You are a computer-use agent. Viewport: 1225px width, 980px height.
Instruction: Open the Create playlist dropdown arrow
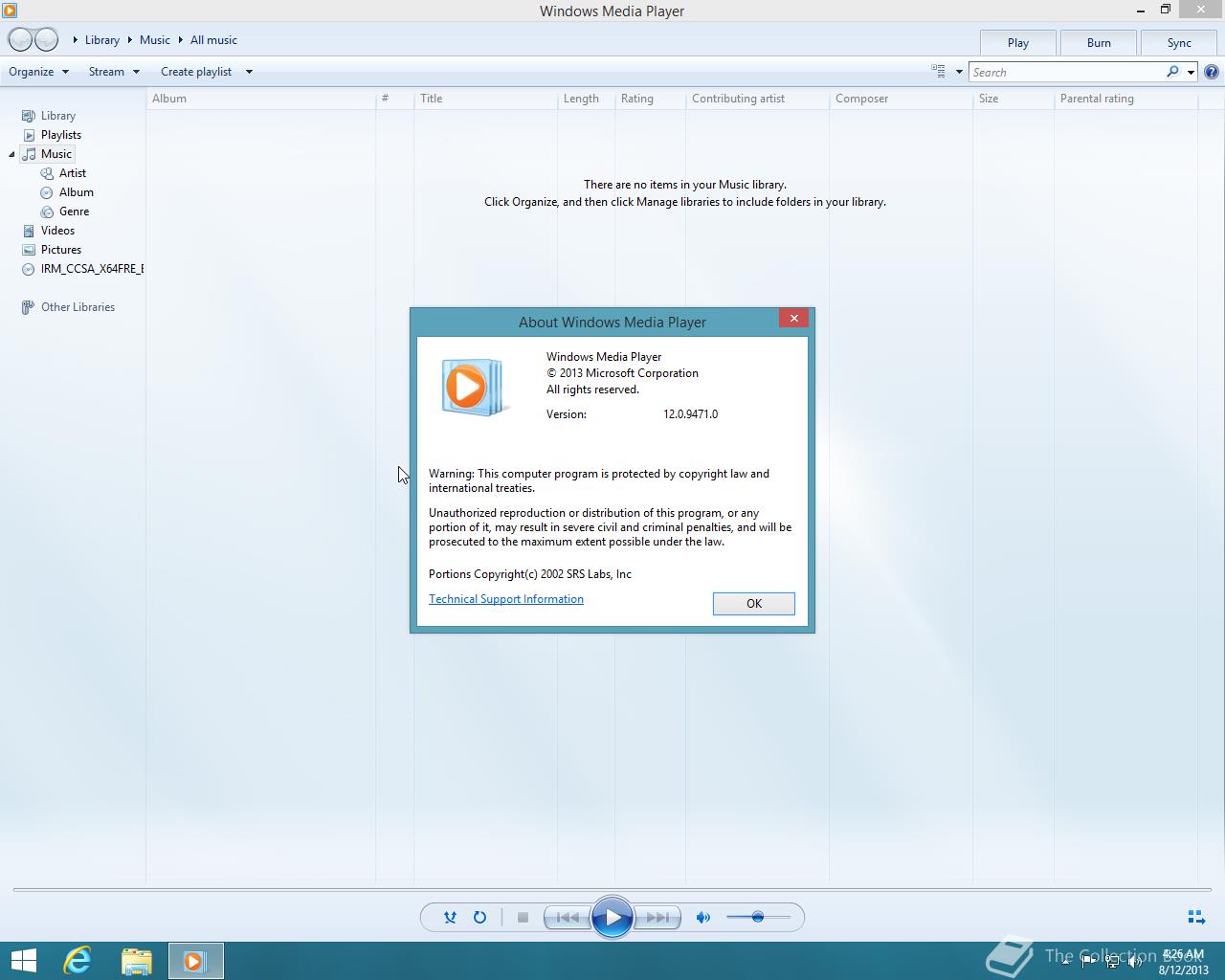click(x=249, y=72)
